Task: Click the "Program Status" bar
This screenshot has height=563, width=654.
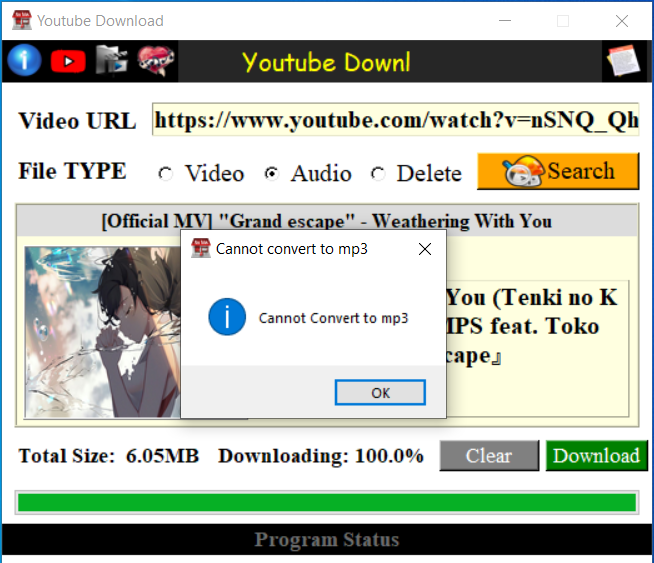Action: click(x=327, y=539)
